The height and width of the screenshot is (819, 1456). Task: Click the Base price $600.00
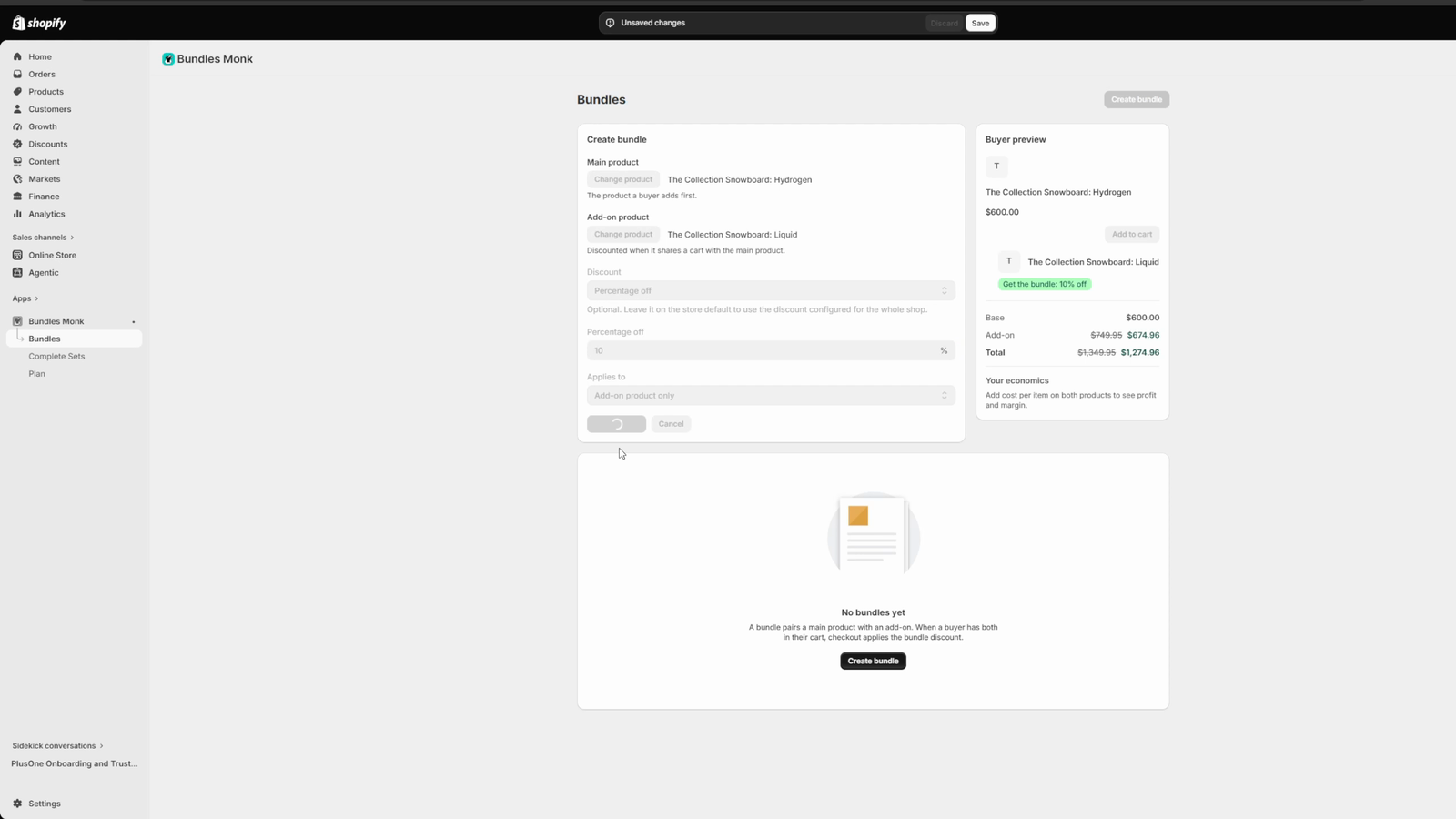(1143, 318)
